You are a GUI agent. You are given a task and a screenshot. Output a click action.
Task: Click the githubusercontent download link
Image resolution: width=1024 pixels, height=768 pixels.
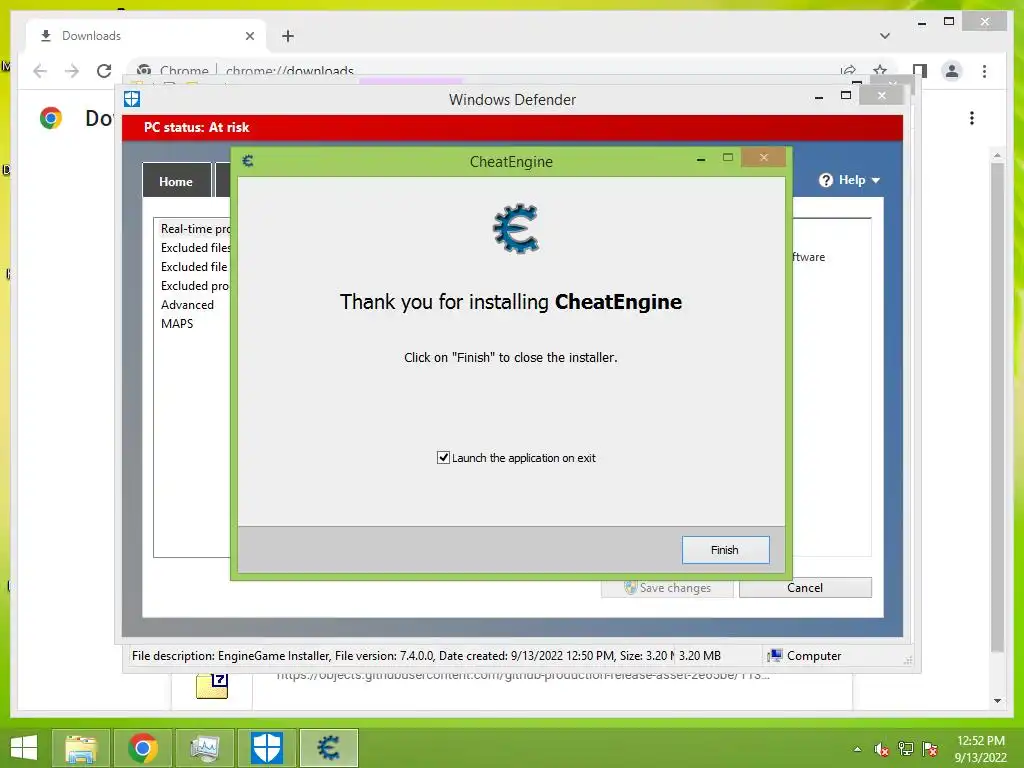523,675
